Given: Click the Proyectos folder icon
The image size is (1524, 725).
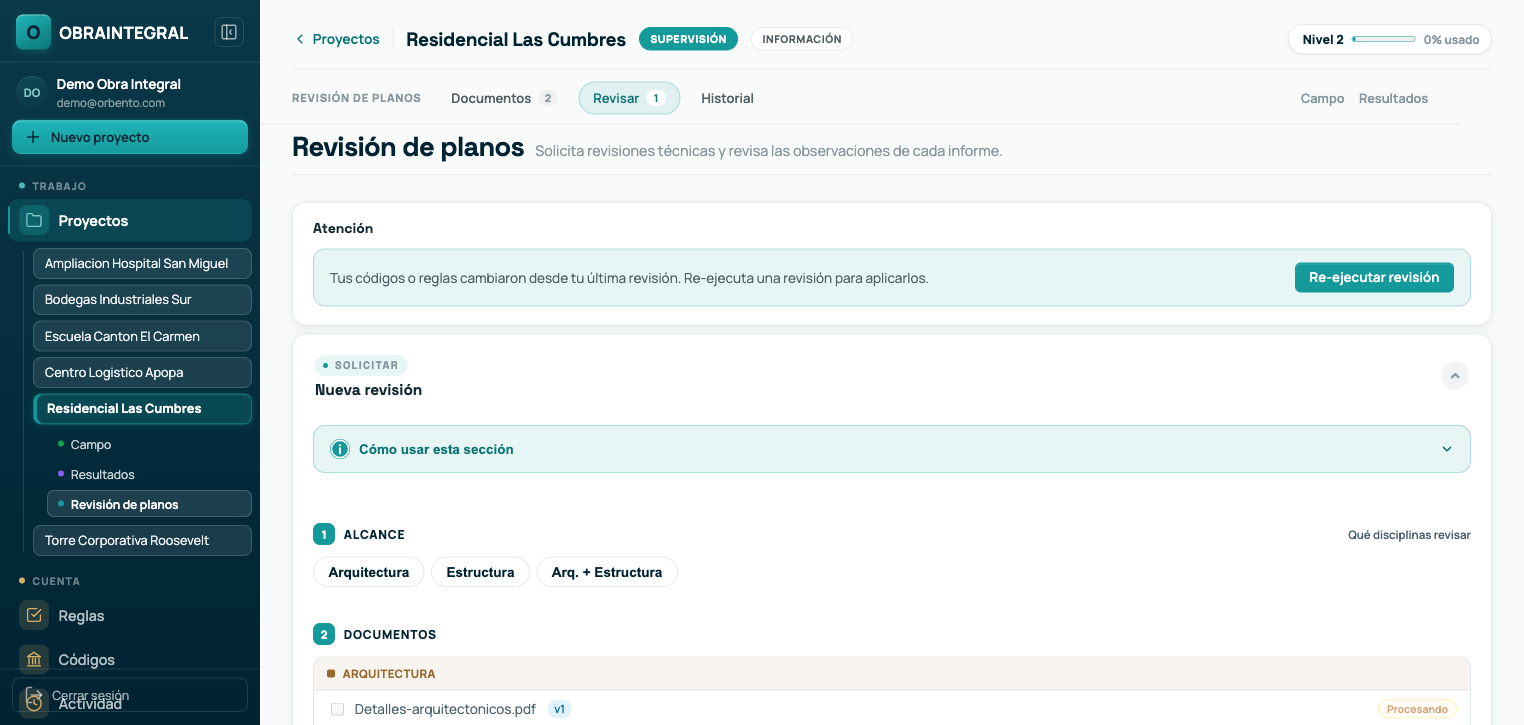Looking at the screenshot, I should (34, 220).
